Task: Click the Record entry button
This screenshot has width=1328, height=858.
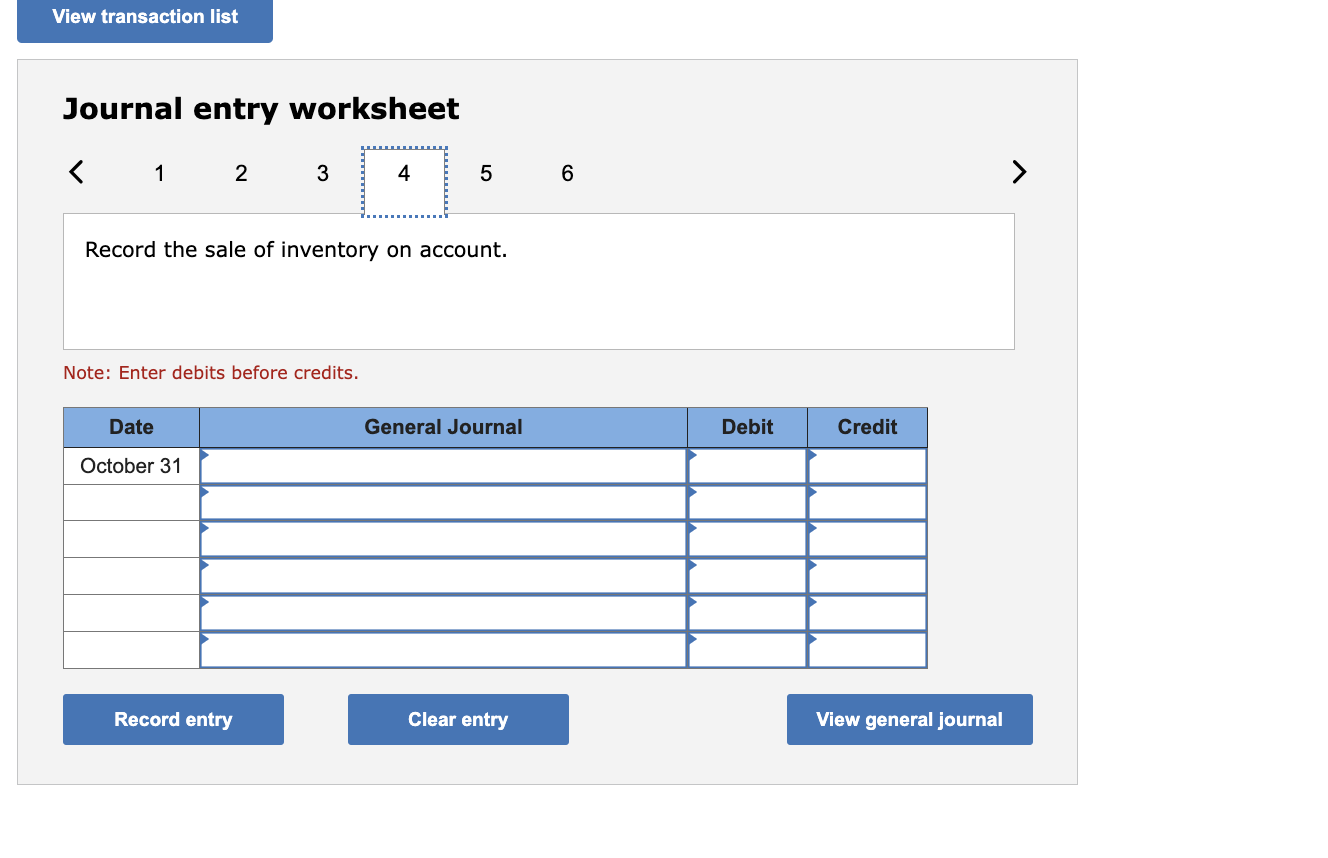Action: click(173, 719)
